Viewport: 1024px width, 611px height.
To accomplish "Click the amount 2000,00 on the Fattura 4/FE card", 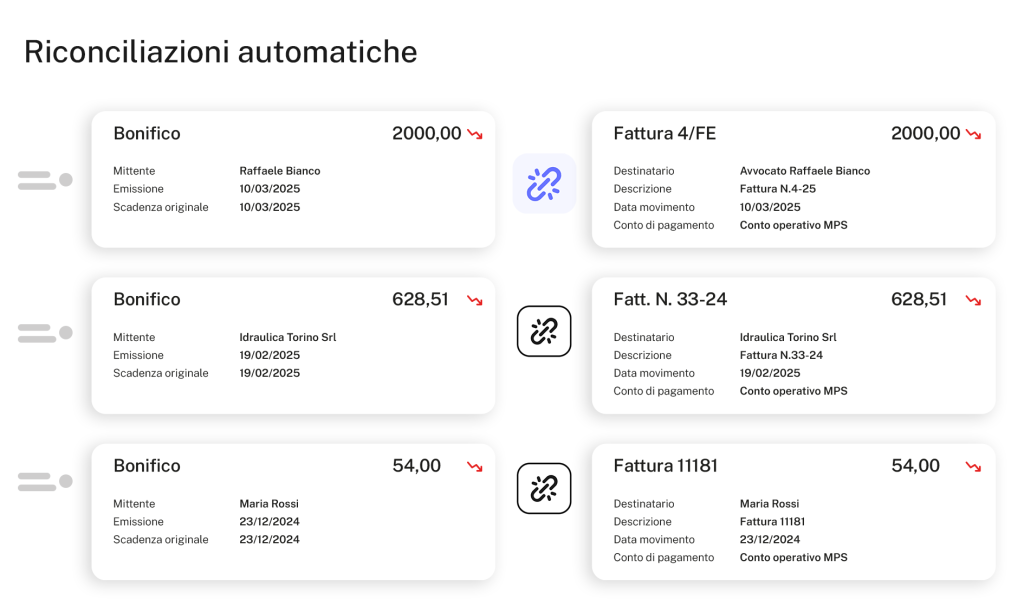I will pos(925,134).
